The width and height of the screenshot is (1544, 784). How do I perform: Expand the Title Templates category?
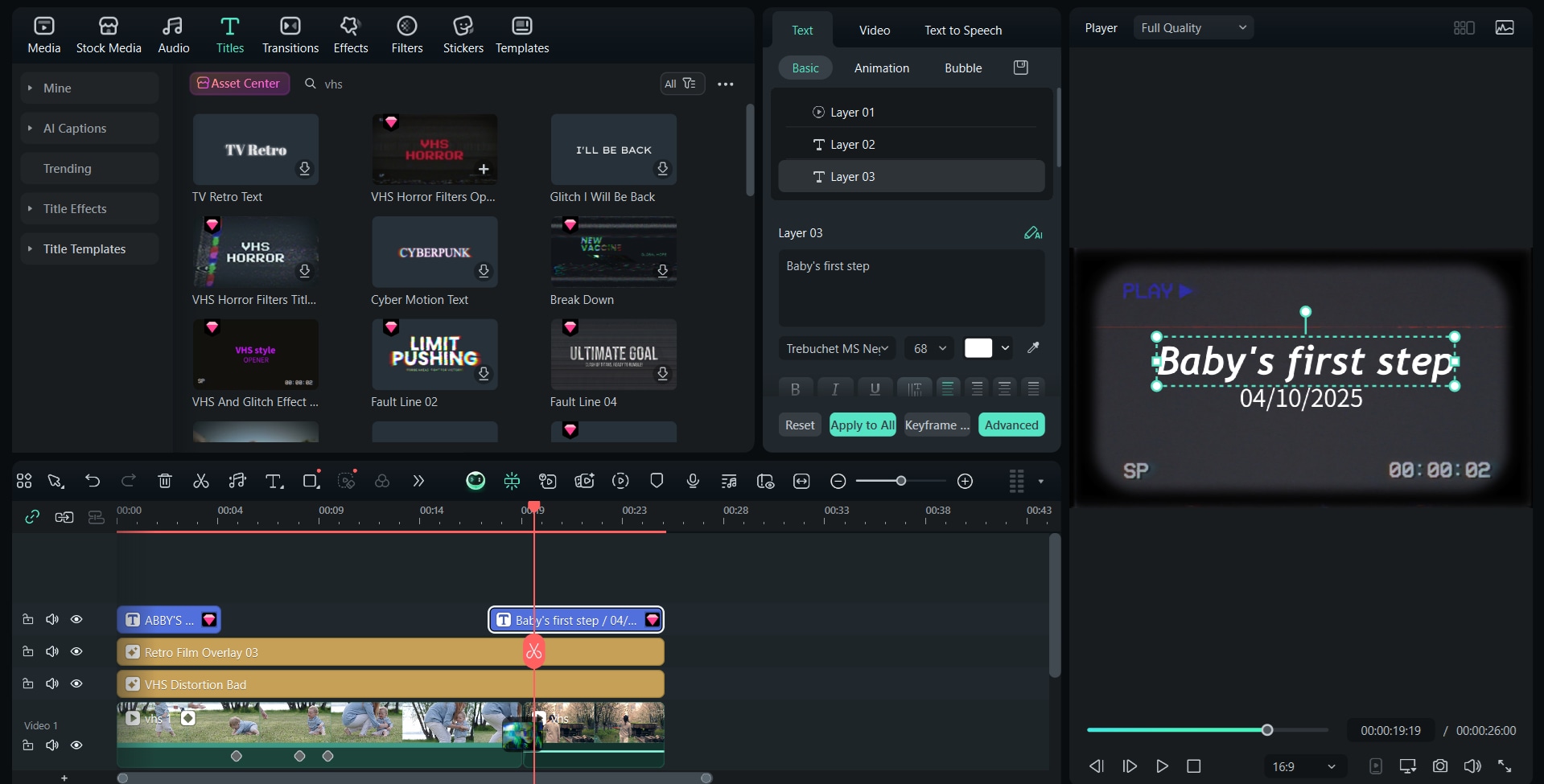89,248
